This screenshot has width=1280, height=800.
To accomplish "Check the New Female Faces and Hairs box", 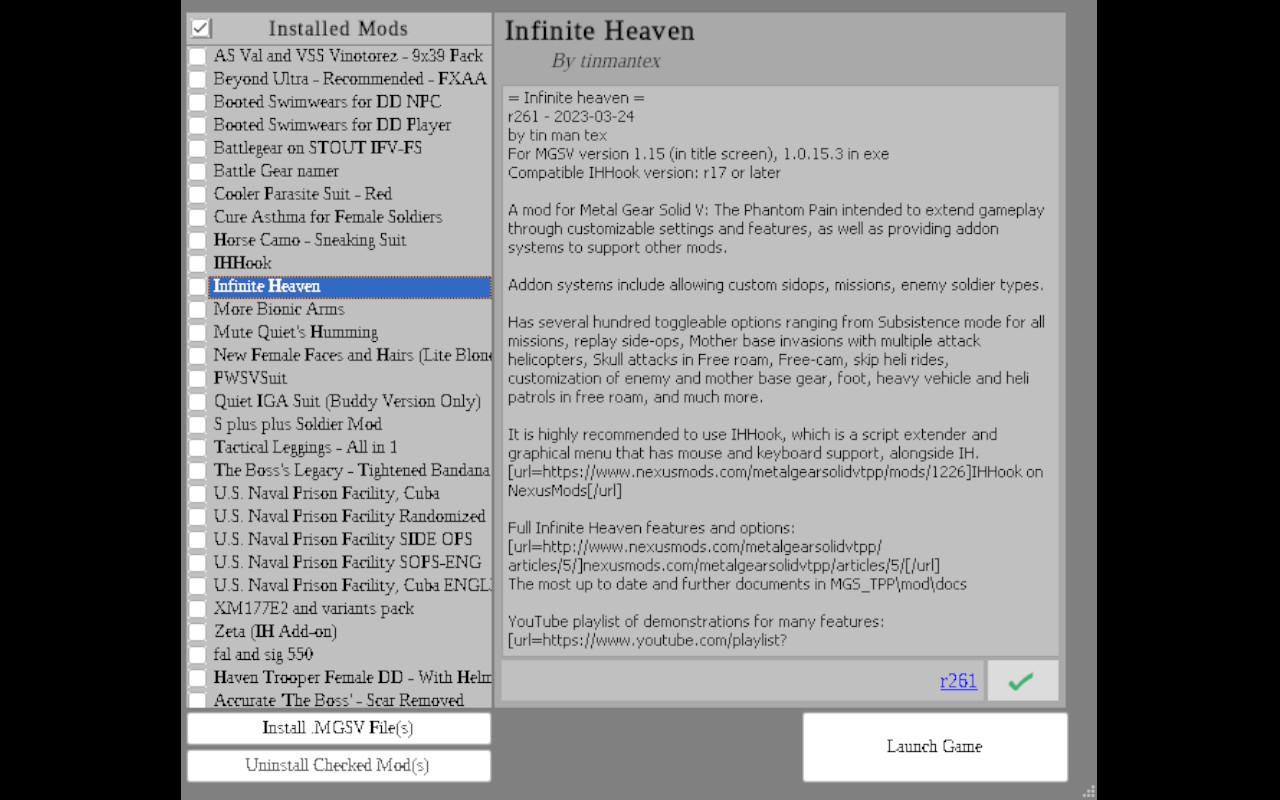I will click(x=197, y=355).
